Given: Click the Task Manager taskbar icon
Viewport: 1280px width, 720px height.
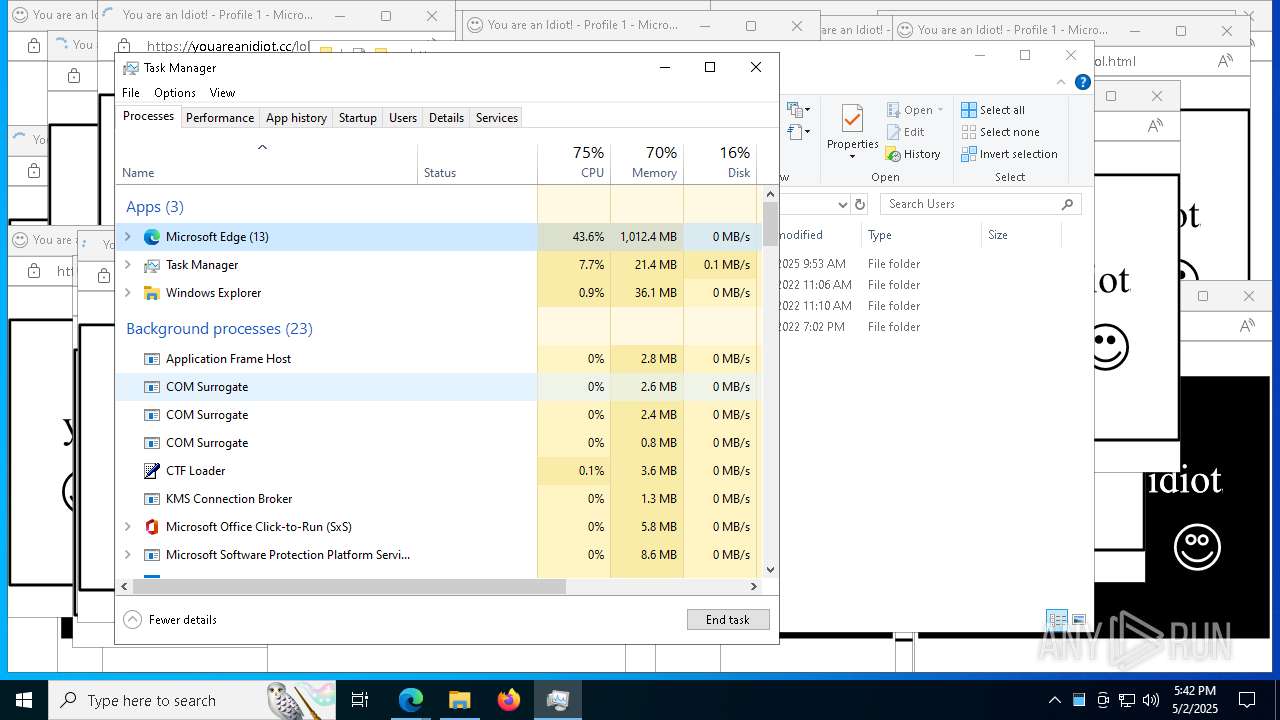Looking at the screenshot, I should (557, 700).
